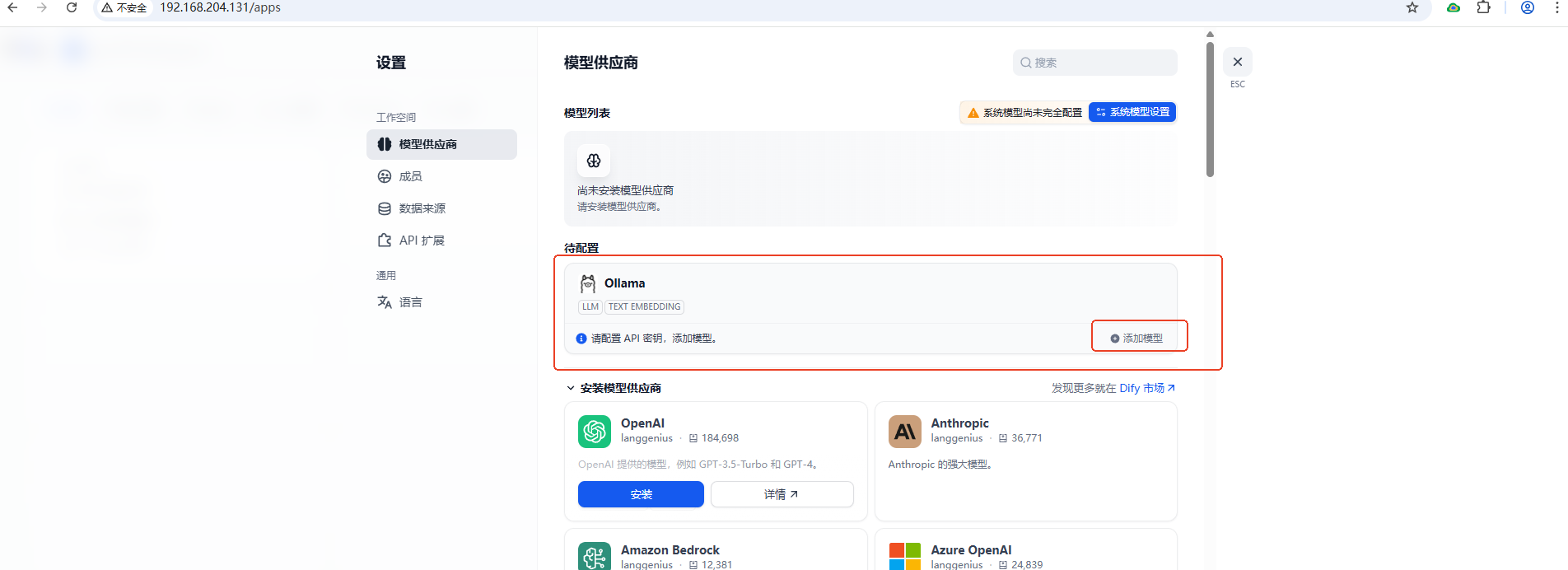
Task: Click the not-secure warning badge
Action: (x=124, y=8)
